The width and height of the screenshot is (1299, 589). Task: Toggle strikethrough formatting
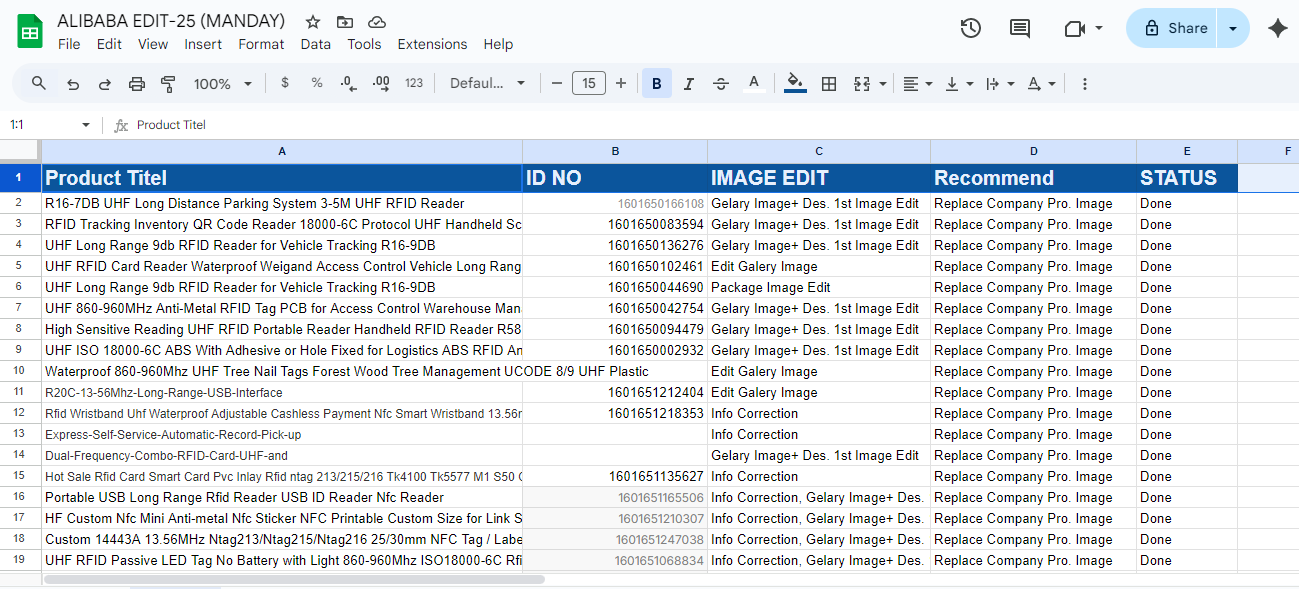pos(720,84)
